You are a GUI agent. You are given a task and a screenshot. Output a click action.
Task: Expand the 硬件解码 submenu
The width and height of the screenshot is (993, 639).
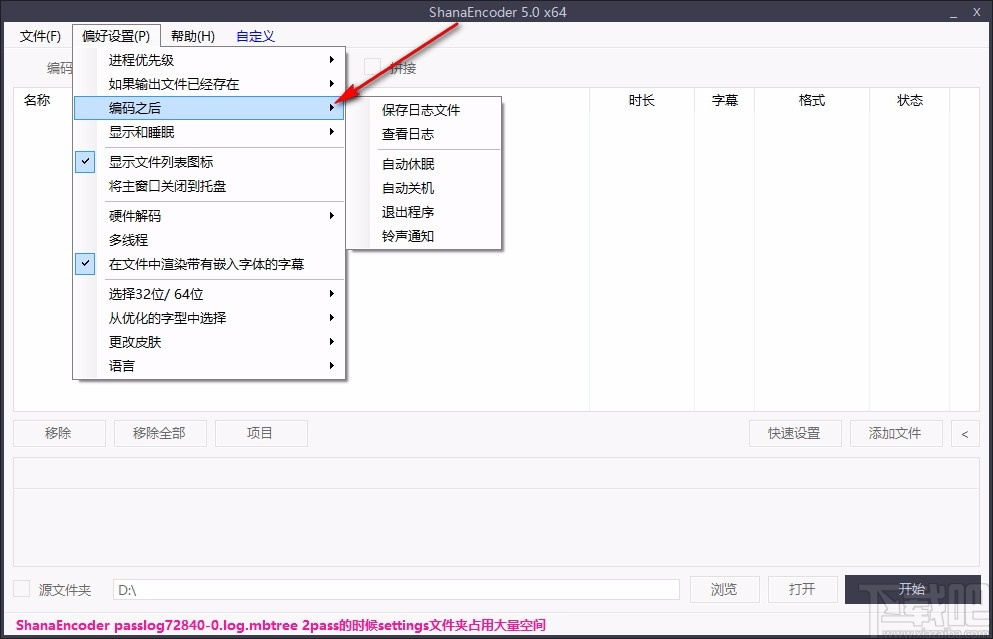(133, 215)
